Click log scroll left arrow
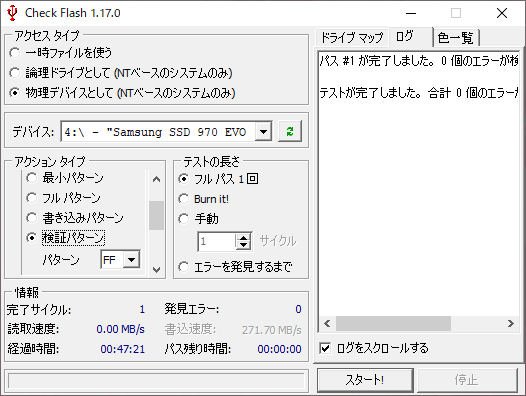The width and height of the screenshot is (526, 396). 327,324
